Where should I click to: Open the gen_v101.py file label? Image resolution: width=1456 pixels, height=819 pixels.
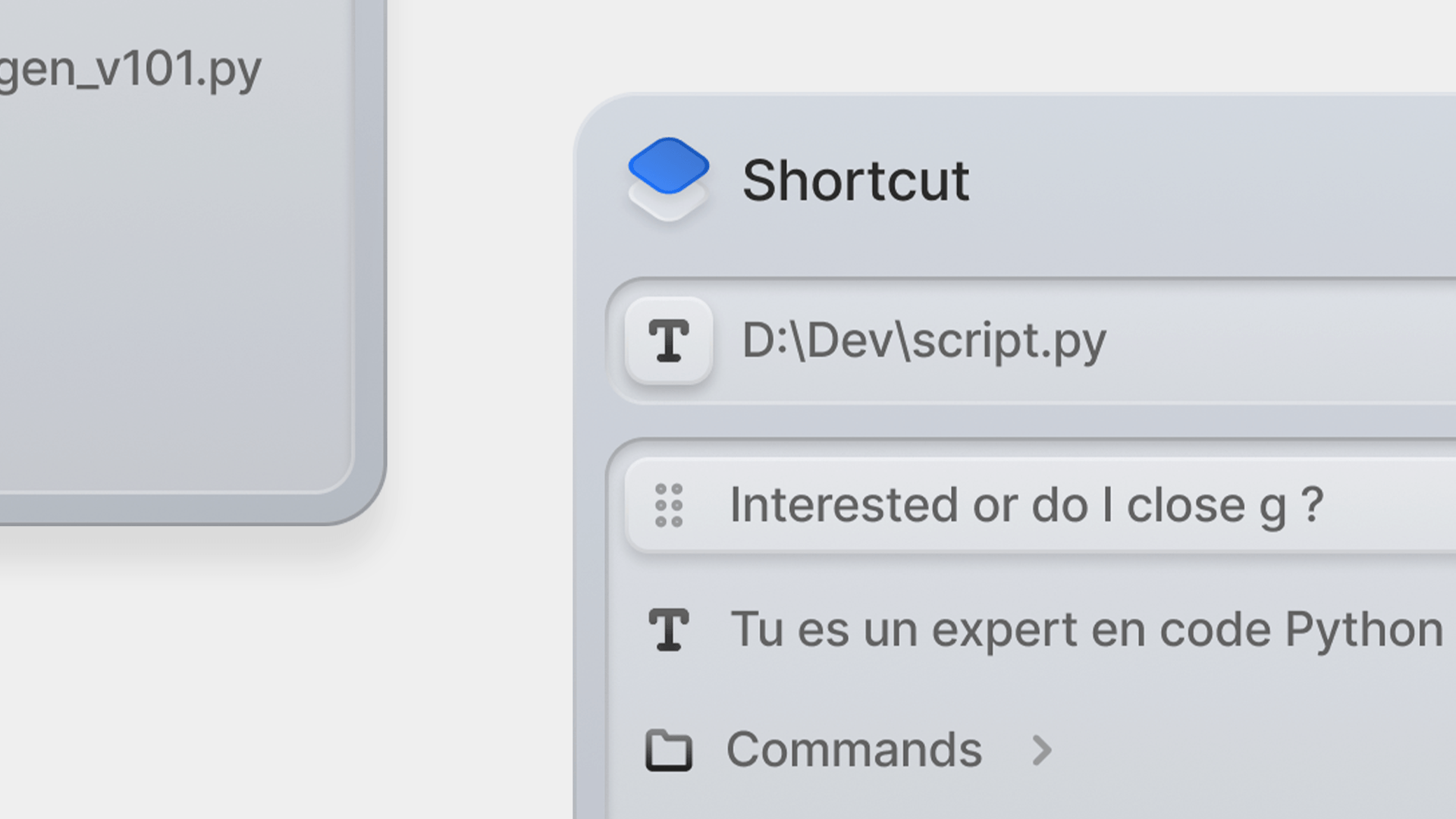[x=130, y=70]
